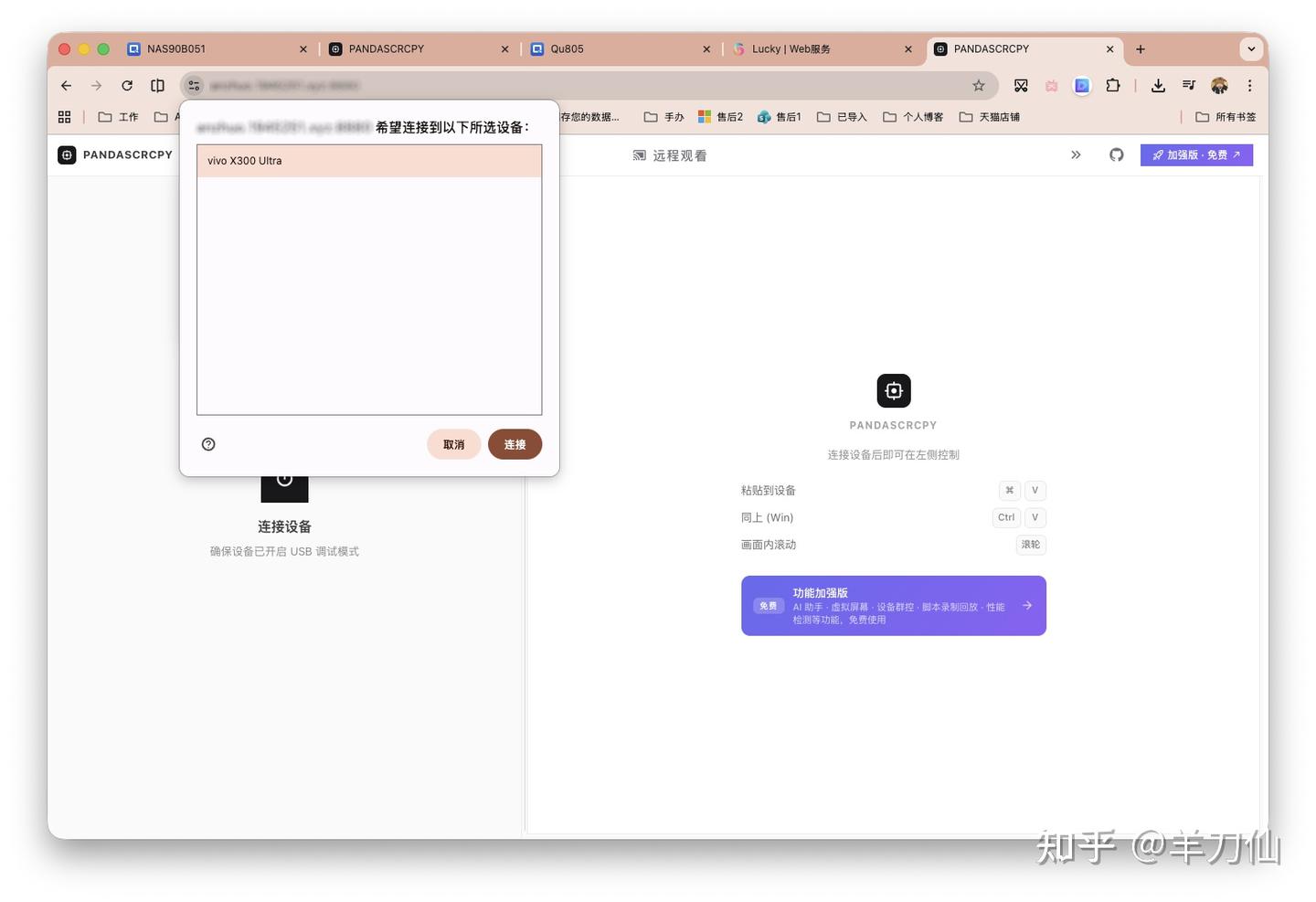
Task: Click the 滚轮 key badge
Action: click(x=1031, y=545)
